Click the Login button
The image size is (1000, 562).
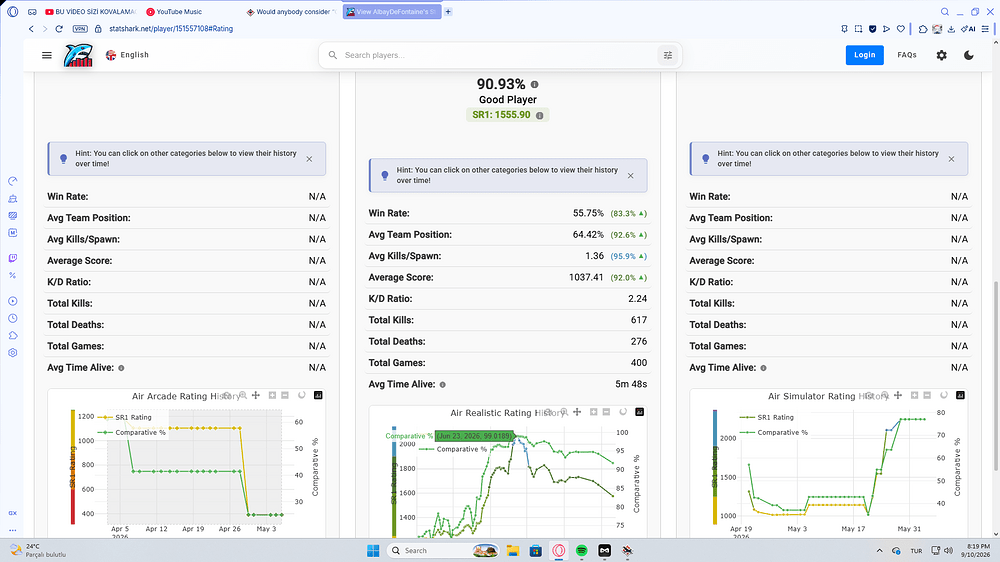(864, 55)
